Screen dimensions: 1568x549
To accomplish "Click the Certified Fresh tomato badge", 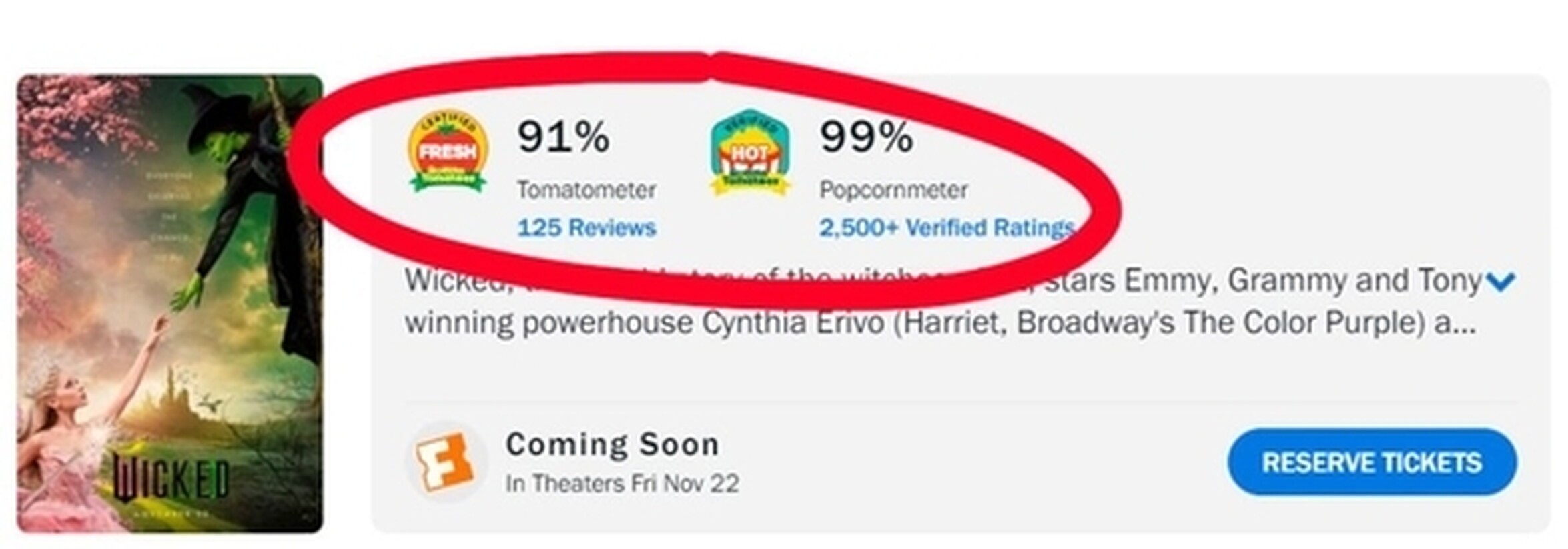I will (448, 152).
